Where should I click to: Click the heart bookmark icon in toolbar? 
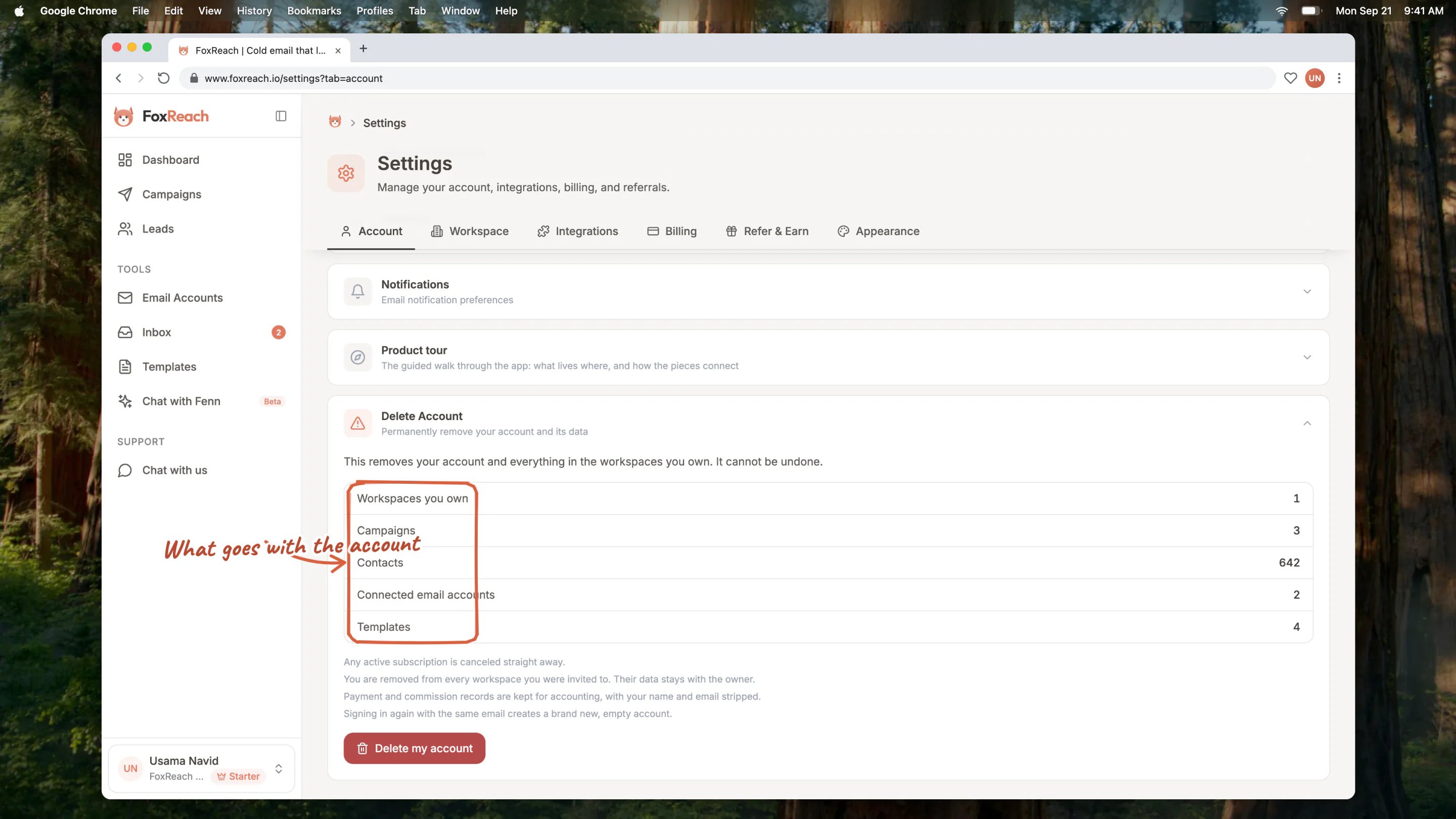pyautogui.click(x=1290, y=78)
